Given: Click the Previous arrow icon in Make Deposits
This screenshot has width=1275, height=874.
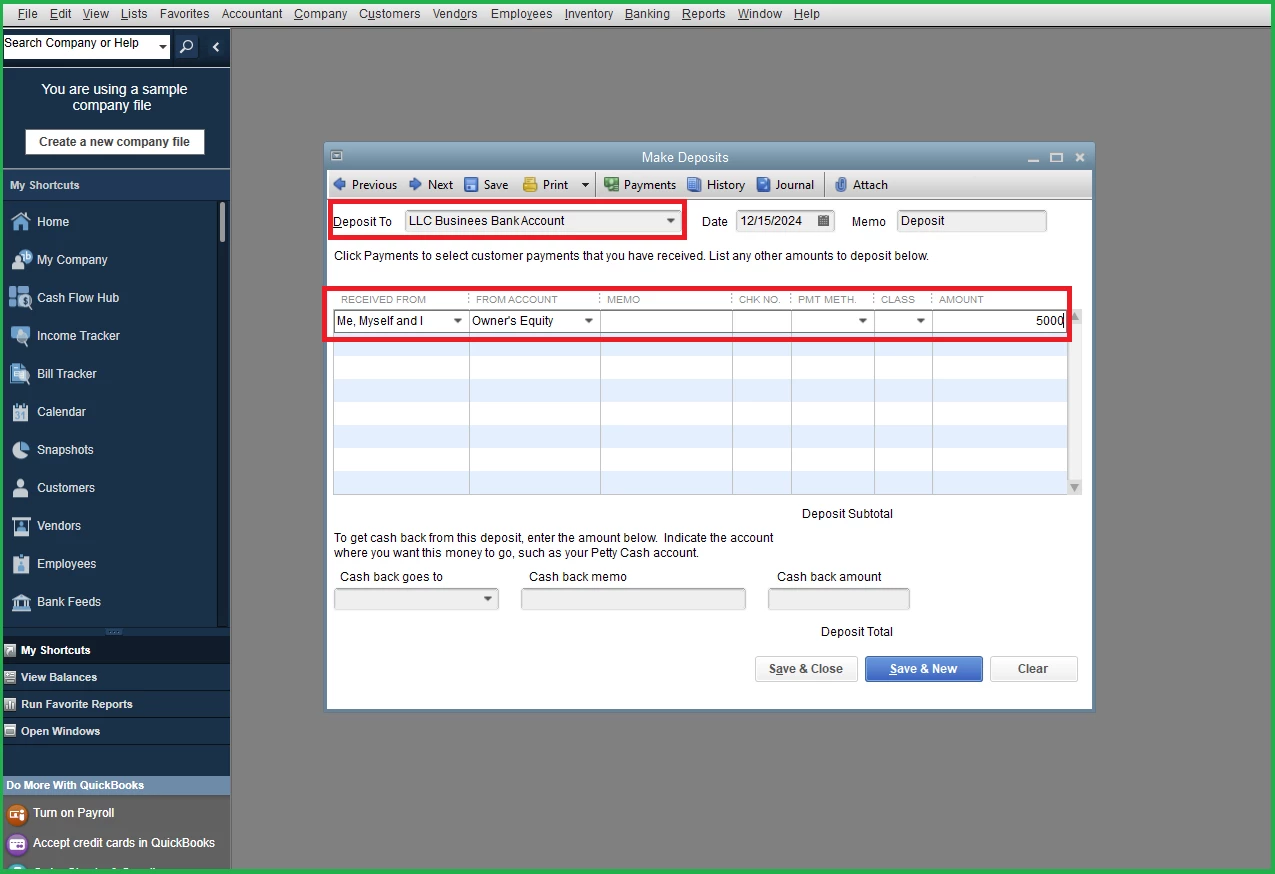Looking at the screenshot, I should 339,185.
